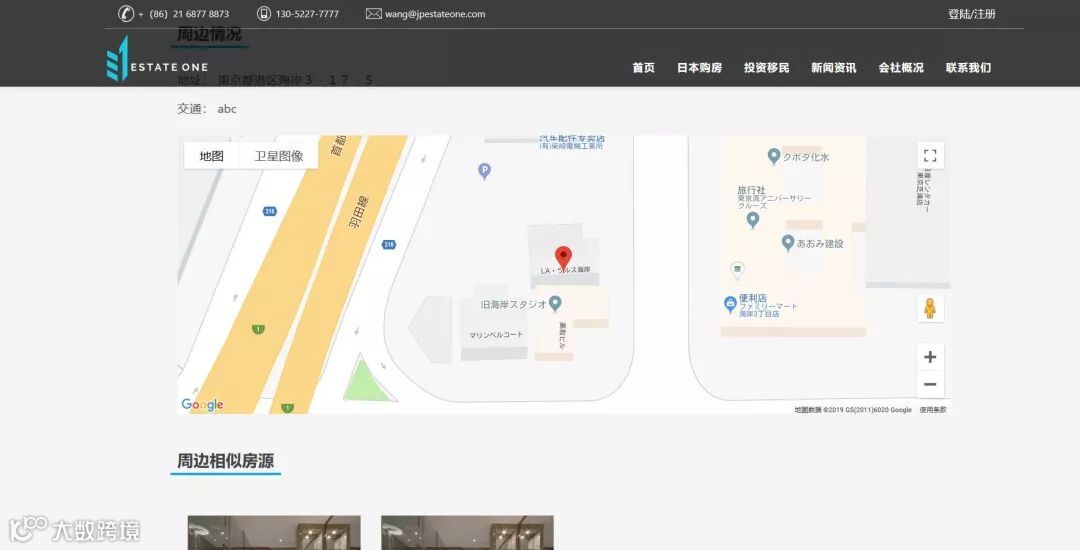Image resolution: width=1080 pixels, height=550 pixels.
Task: Open 日本购房 menu item
Action: [x=699, y=67]
